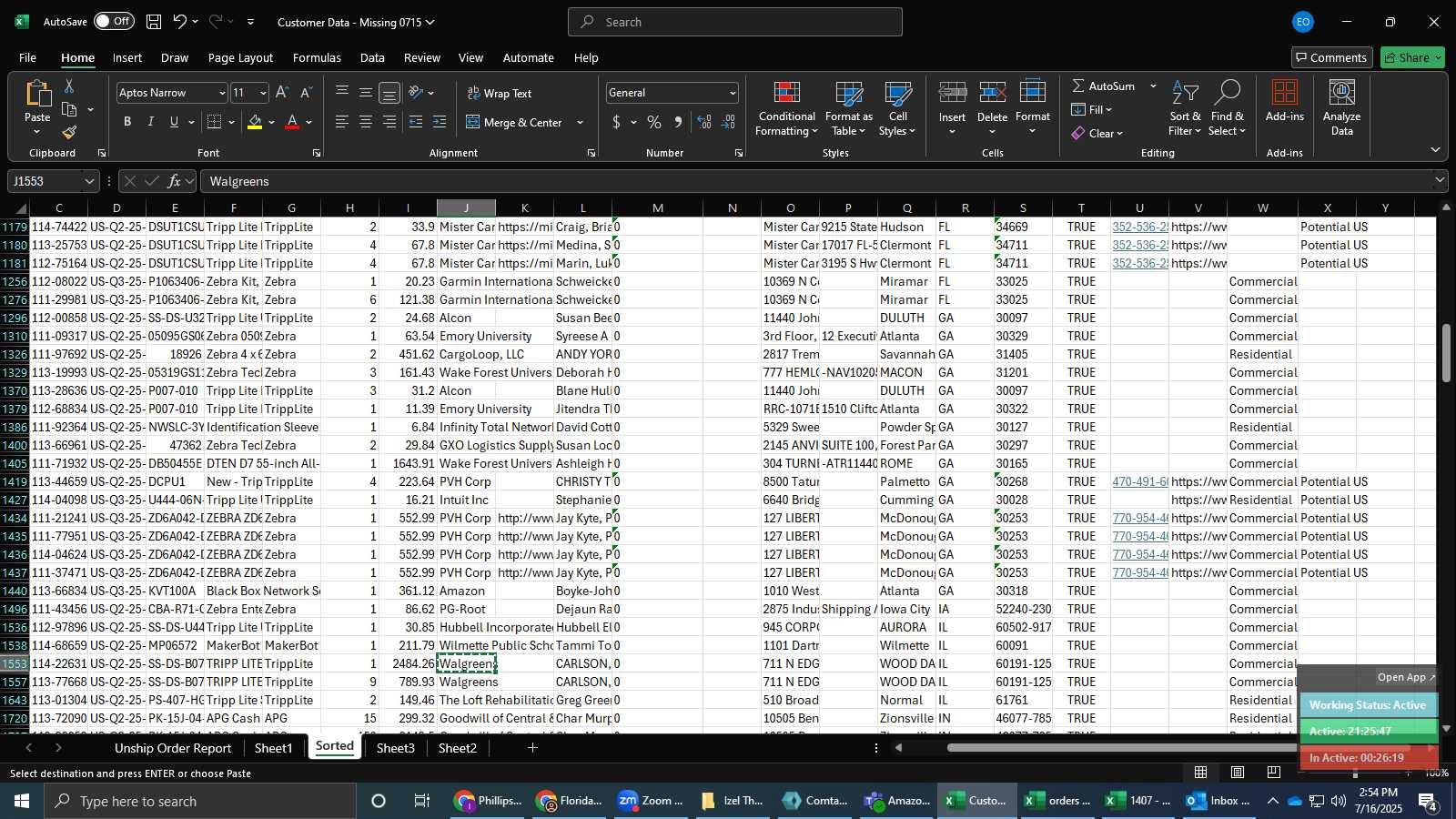Open the font color dropdown arrow

[309, 122]
